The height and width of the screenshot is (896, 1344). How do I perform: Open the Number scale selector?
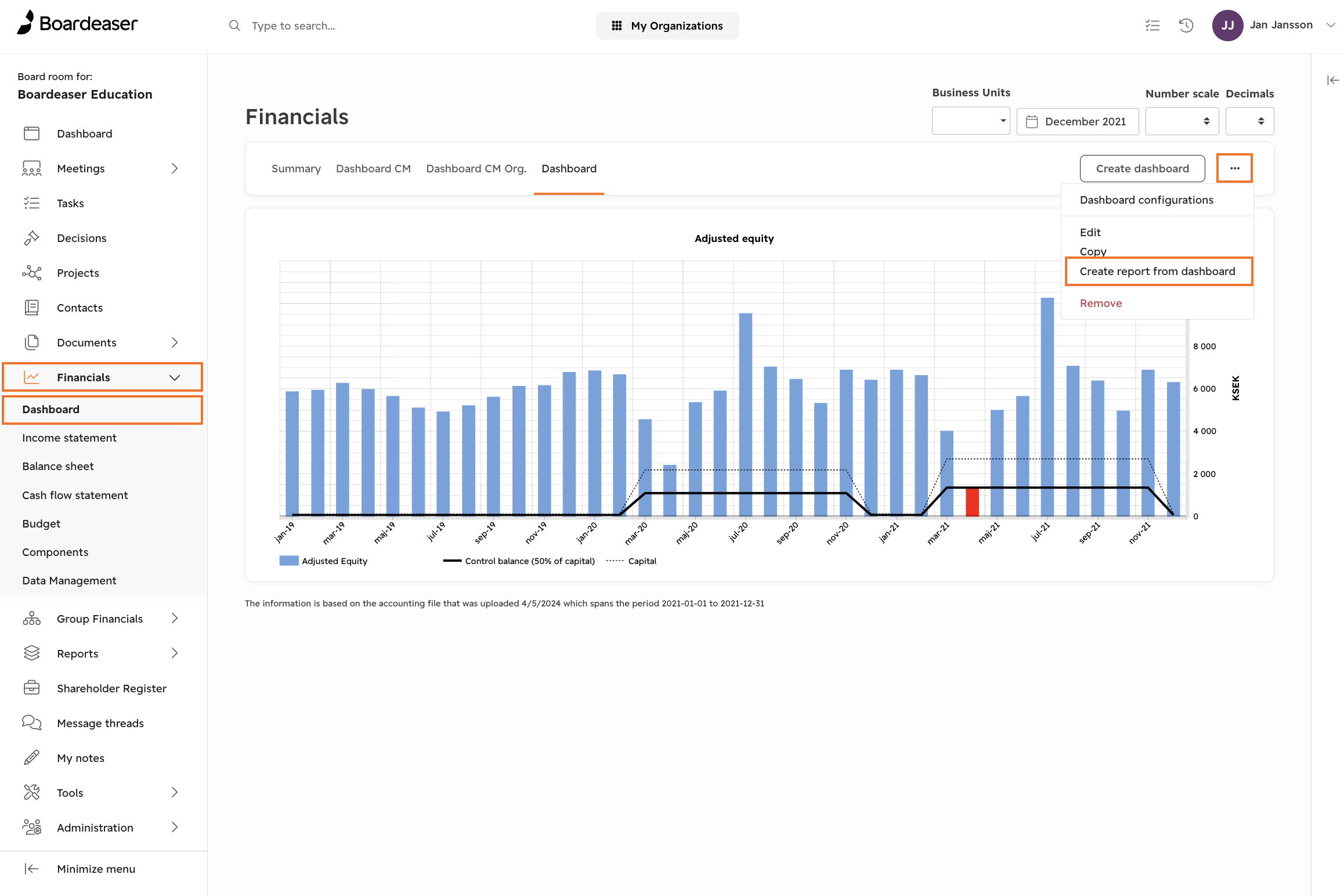tap(1182, 121)
